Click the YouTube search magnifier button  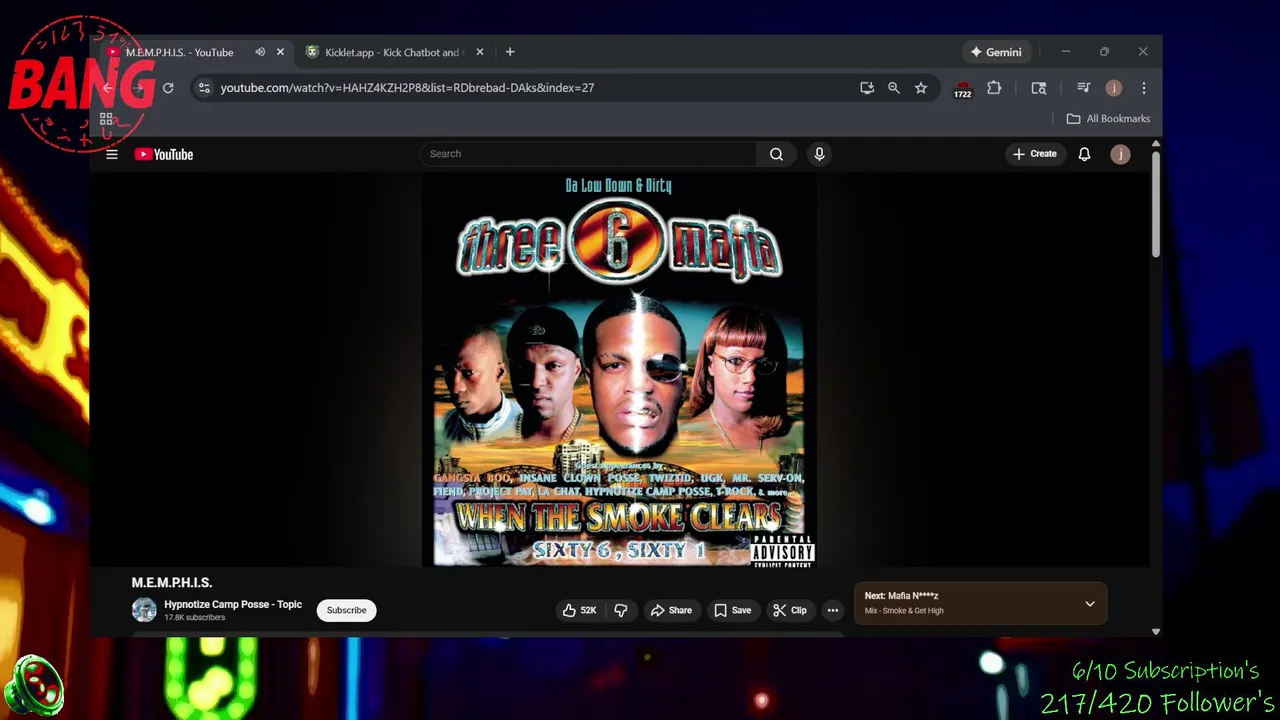point(776,154)
